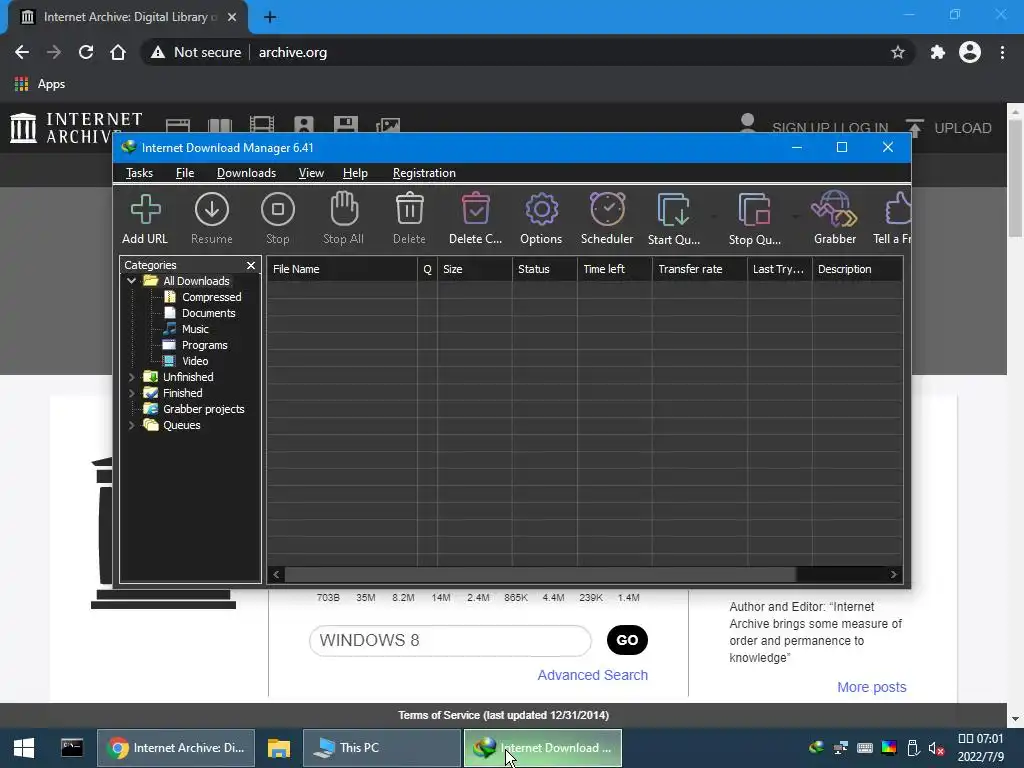Viewport: 1024px width, 768px height.
Task: Click horizontal scrollbar right arrow in IDM
Action: pyautogui.click(x=893, y=575)
